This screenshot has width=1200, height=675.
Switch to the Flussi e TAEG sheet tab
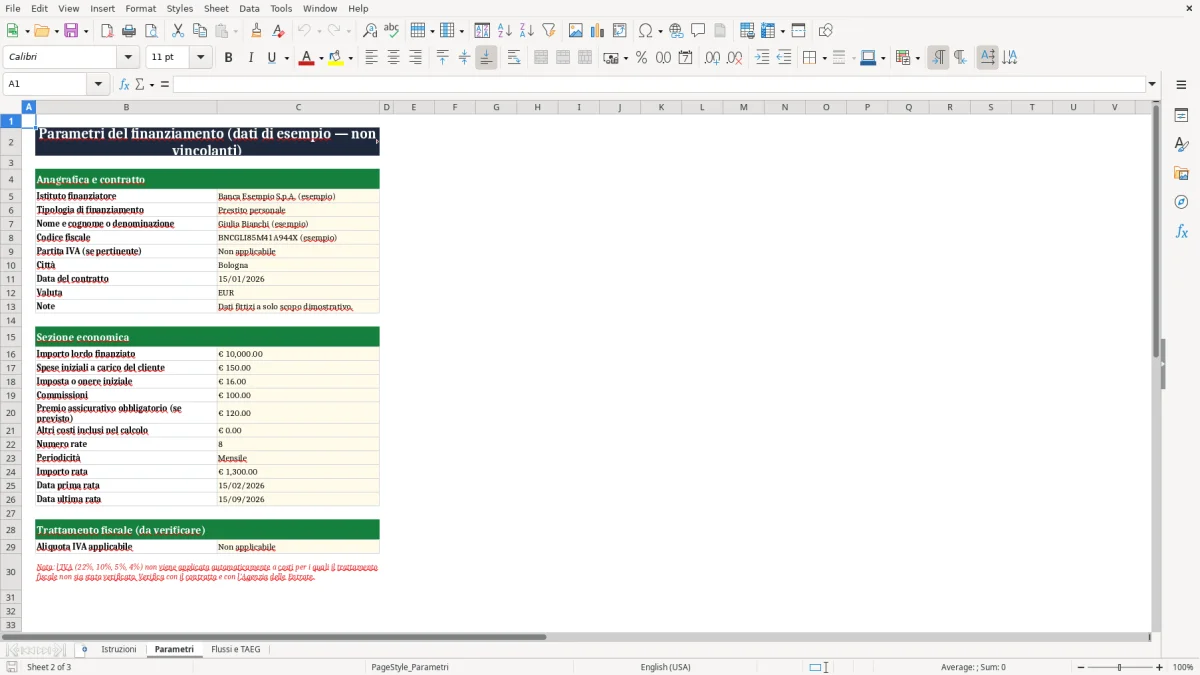tap(236, 649)
